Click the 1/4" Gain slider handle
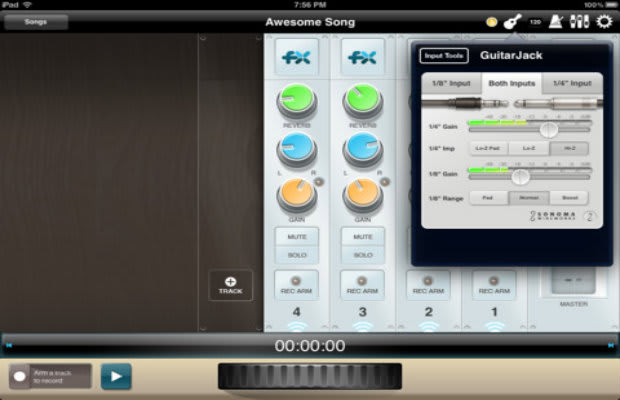Screen dimensions: 620x400 click(x=548, y=129)
